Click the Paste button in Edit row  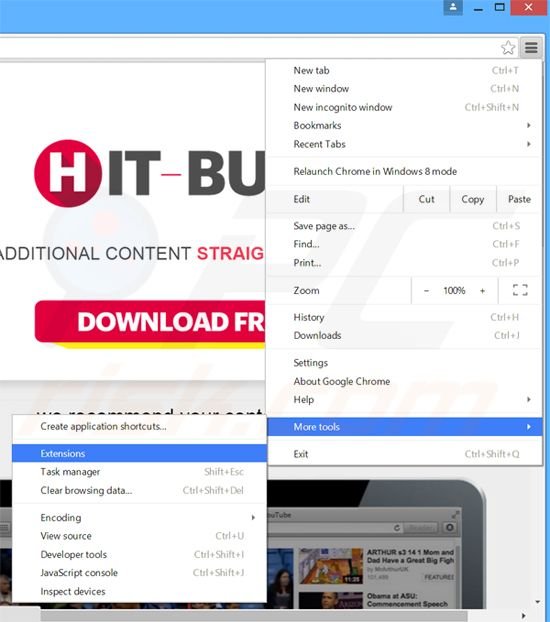tap(519, 199)
